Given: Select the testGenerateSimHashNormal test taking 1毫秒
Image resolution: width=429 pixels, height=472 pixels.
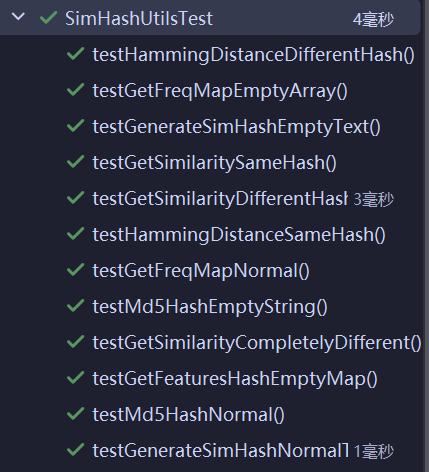Looking at the screenshot, I should click(221, 451).
